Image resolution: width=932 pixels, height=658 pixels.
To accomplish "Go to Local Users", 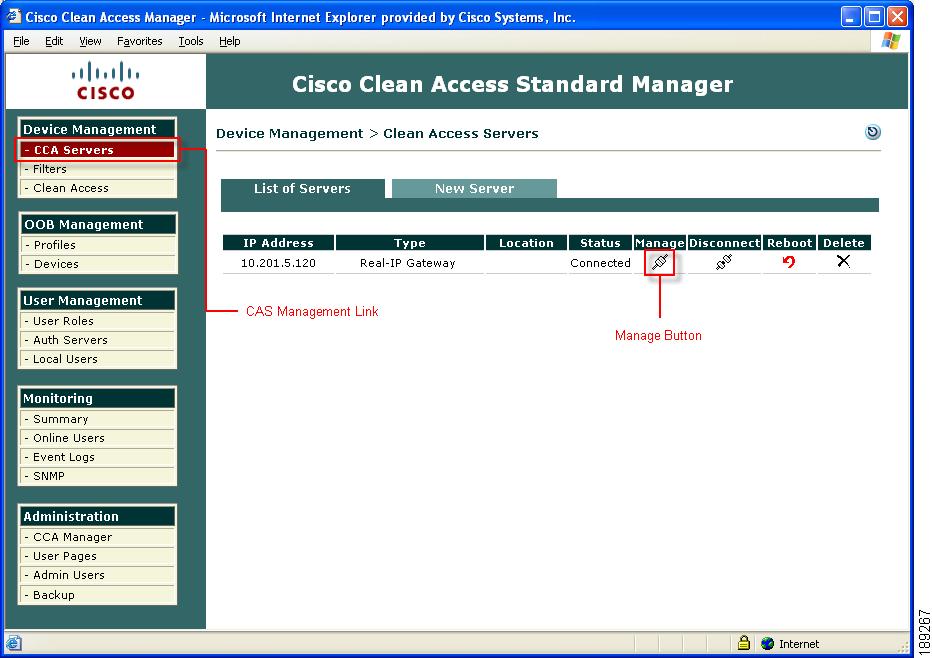I will (x=97, y=359).
